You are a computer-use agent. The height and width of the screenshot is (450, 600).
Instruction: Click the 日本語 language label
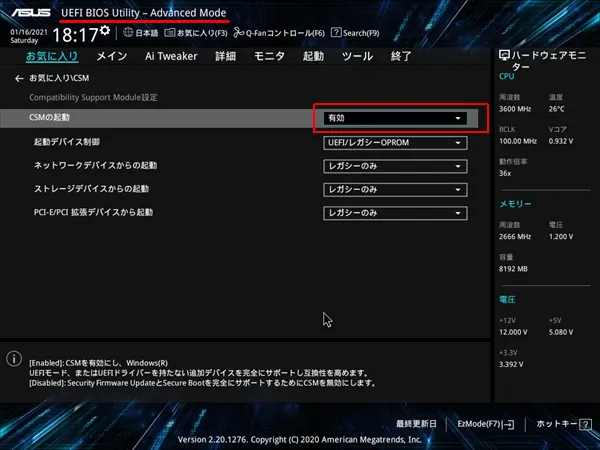pyautogui.click(x=147, y=33)
